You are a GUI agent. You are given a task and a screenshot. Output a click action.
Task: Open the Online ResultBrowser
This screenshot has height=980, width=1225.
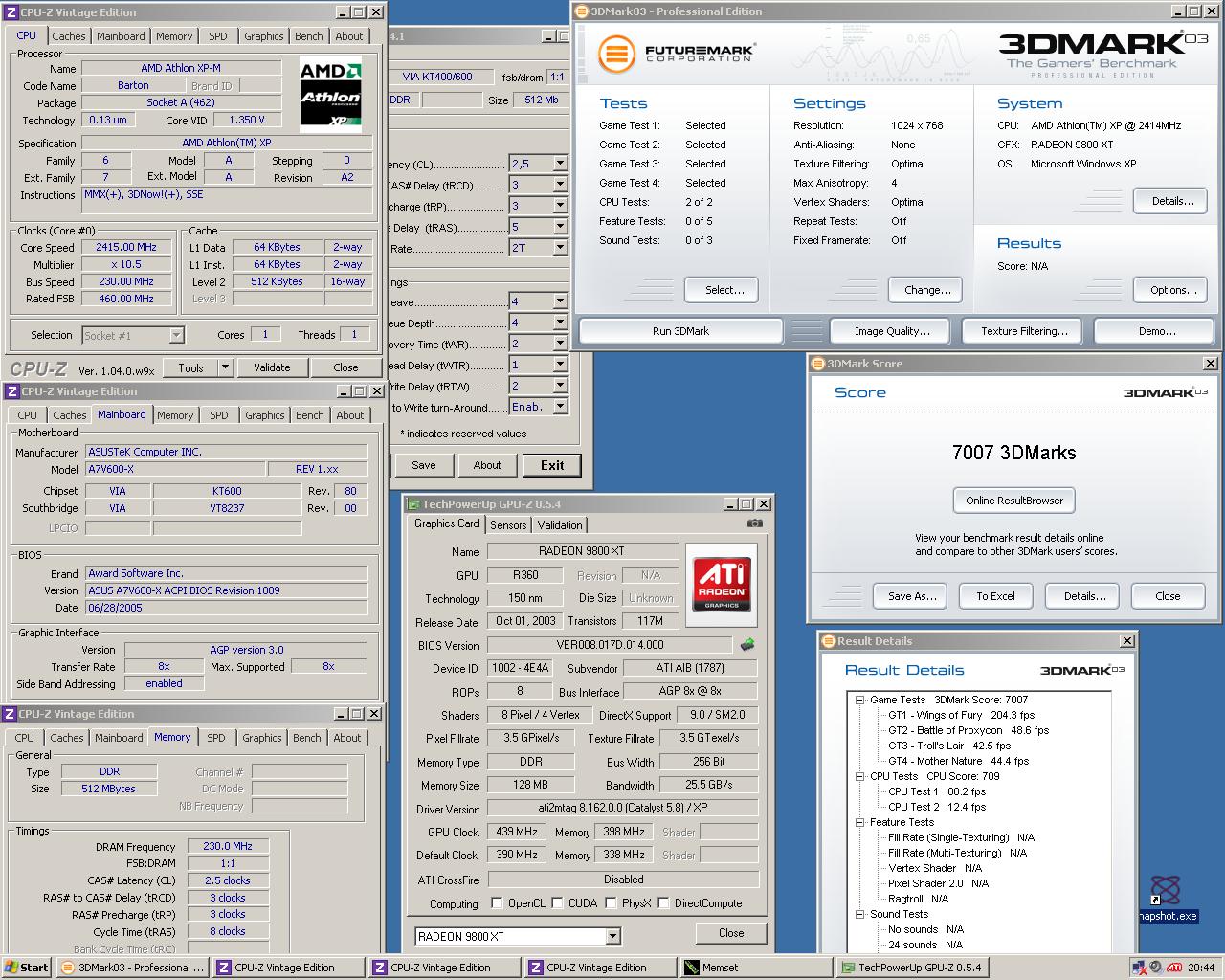[x=1014, y=501]
